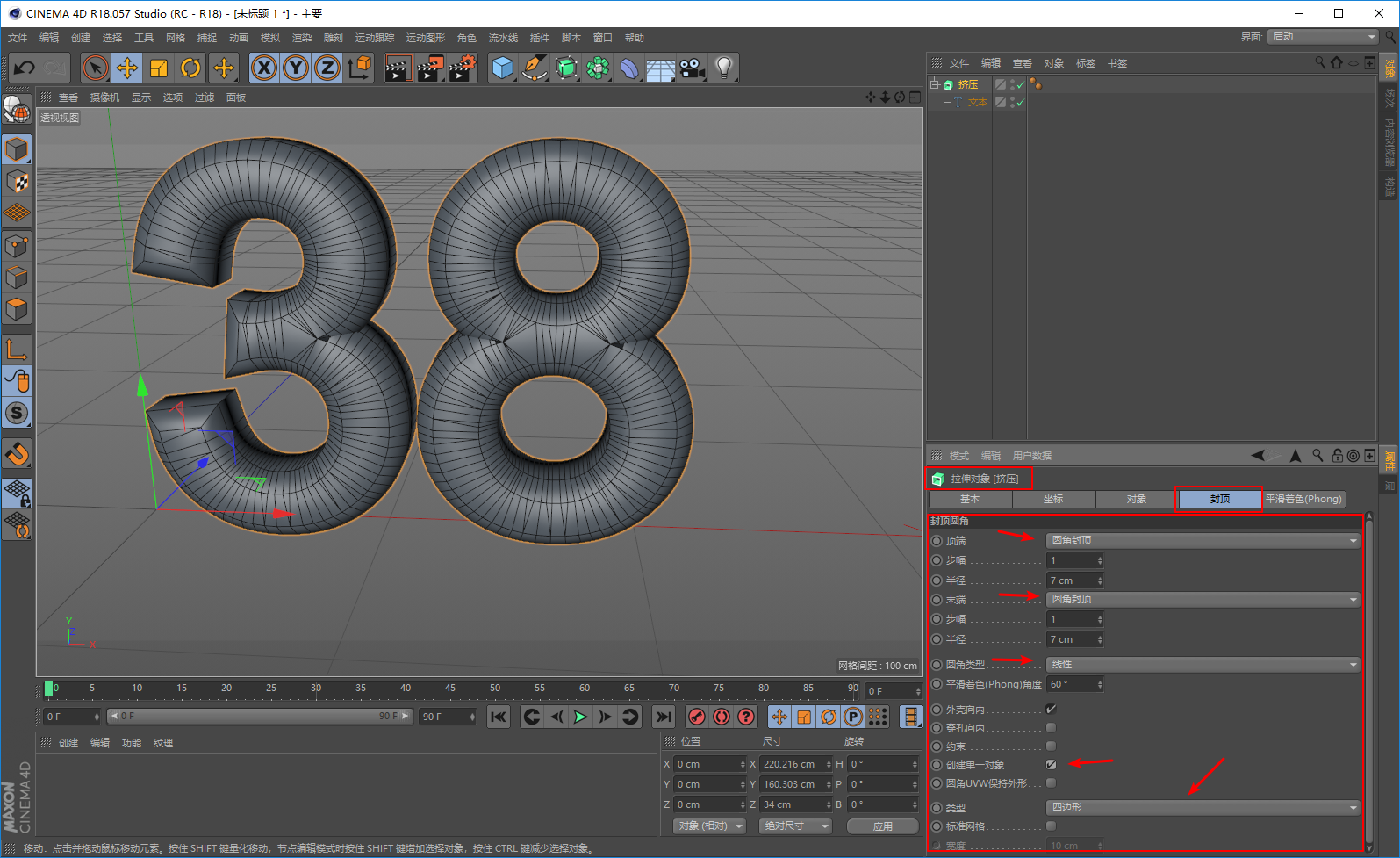Select Edges mode in left toolbar
1400x858 pixels.
pos(17,278)
